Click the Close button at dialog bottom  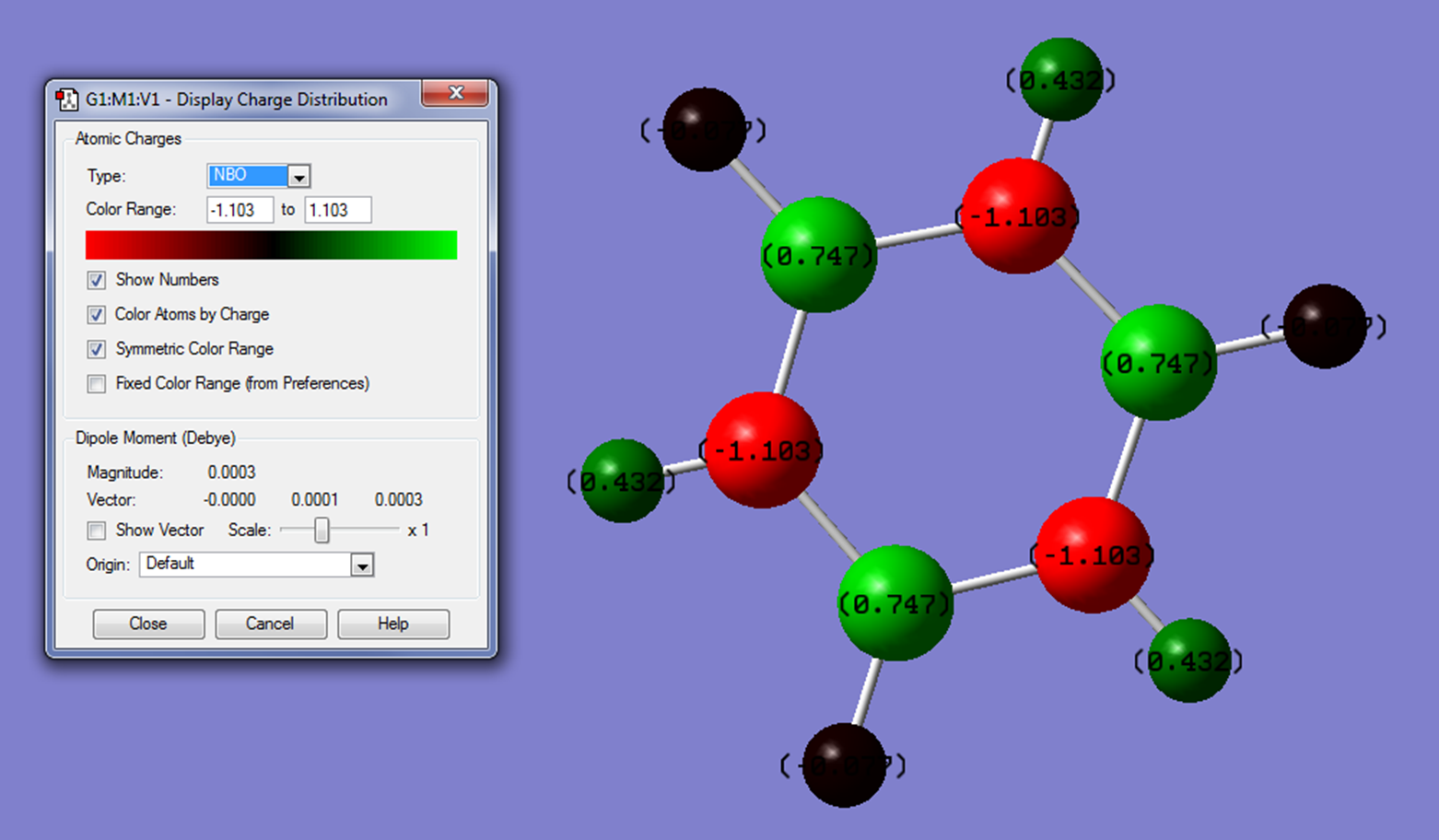click(x=148, y=624)
